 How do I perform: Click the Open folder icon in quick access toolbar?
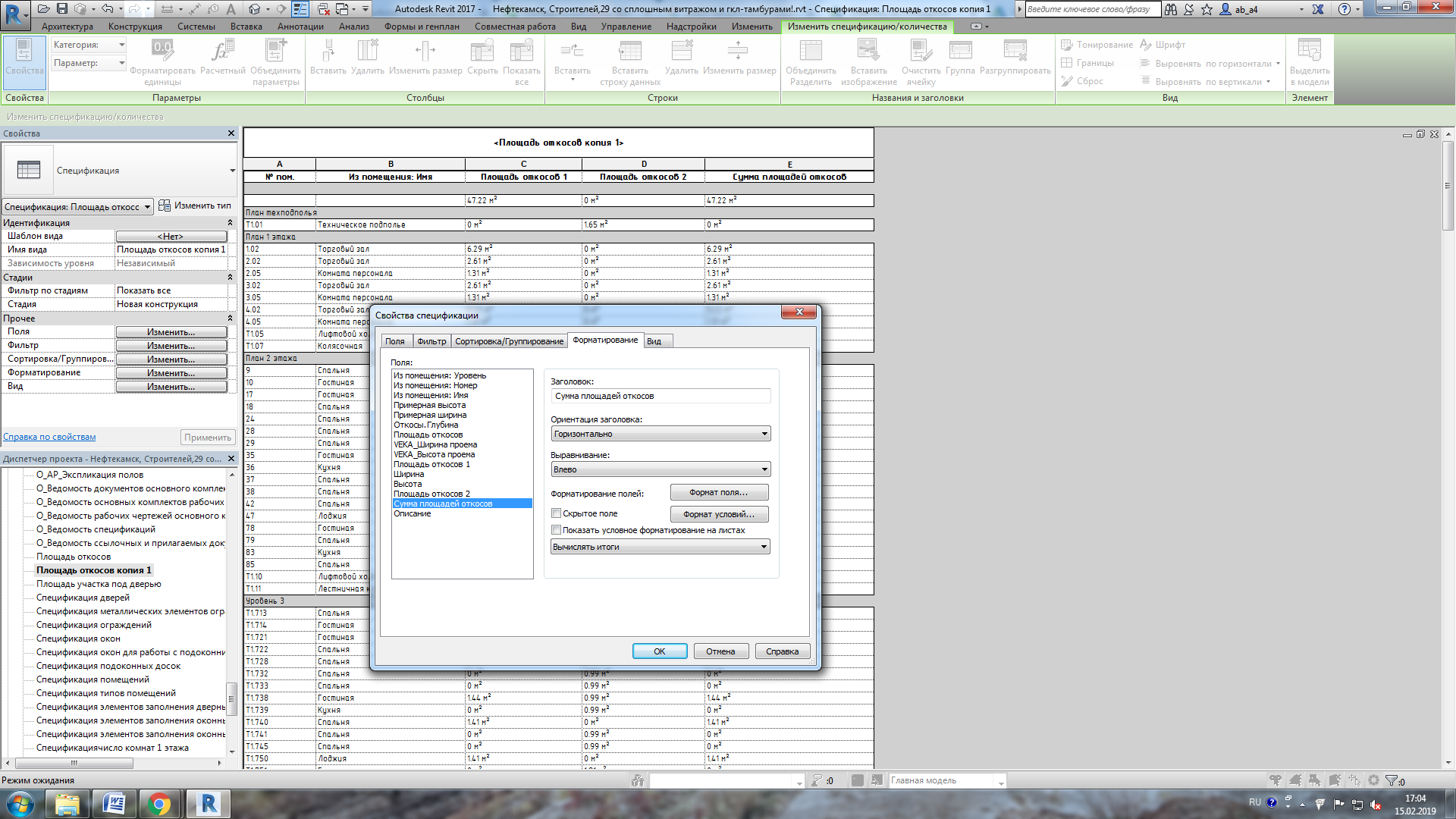coord(44,8)
